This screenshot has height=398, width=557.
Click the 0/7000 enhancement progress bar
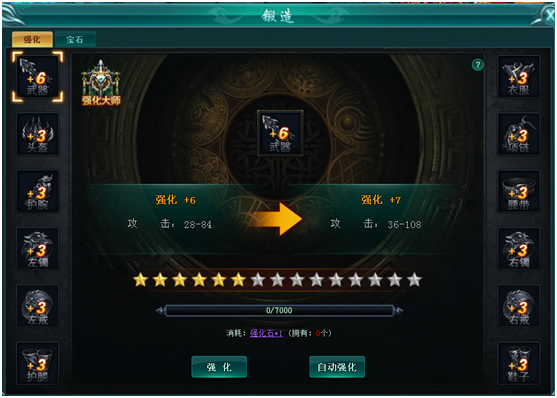279,311
